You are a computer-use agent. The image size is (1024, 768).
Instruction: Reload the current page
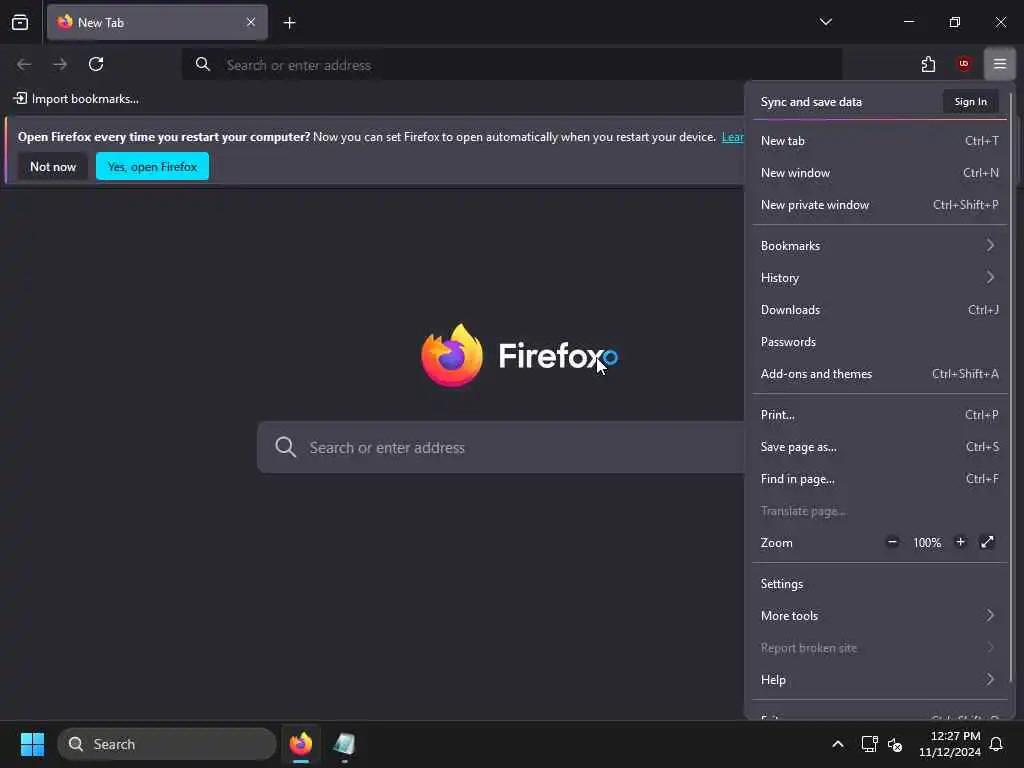click(96, 64)
